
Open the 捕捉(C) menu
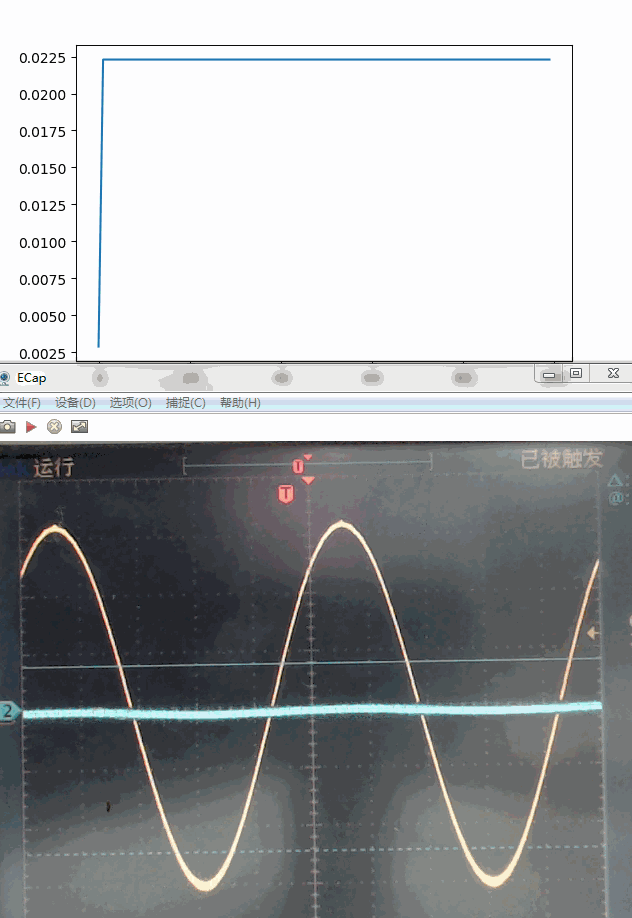(185, 403)
